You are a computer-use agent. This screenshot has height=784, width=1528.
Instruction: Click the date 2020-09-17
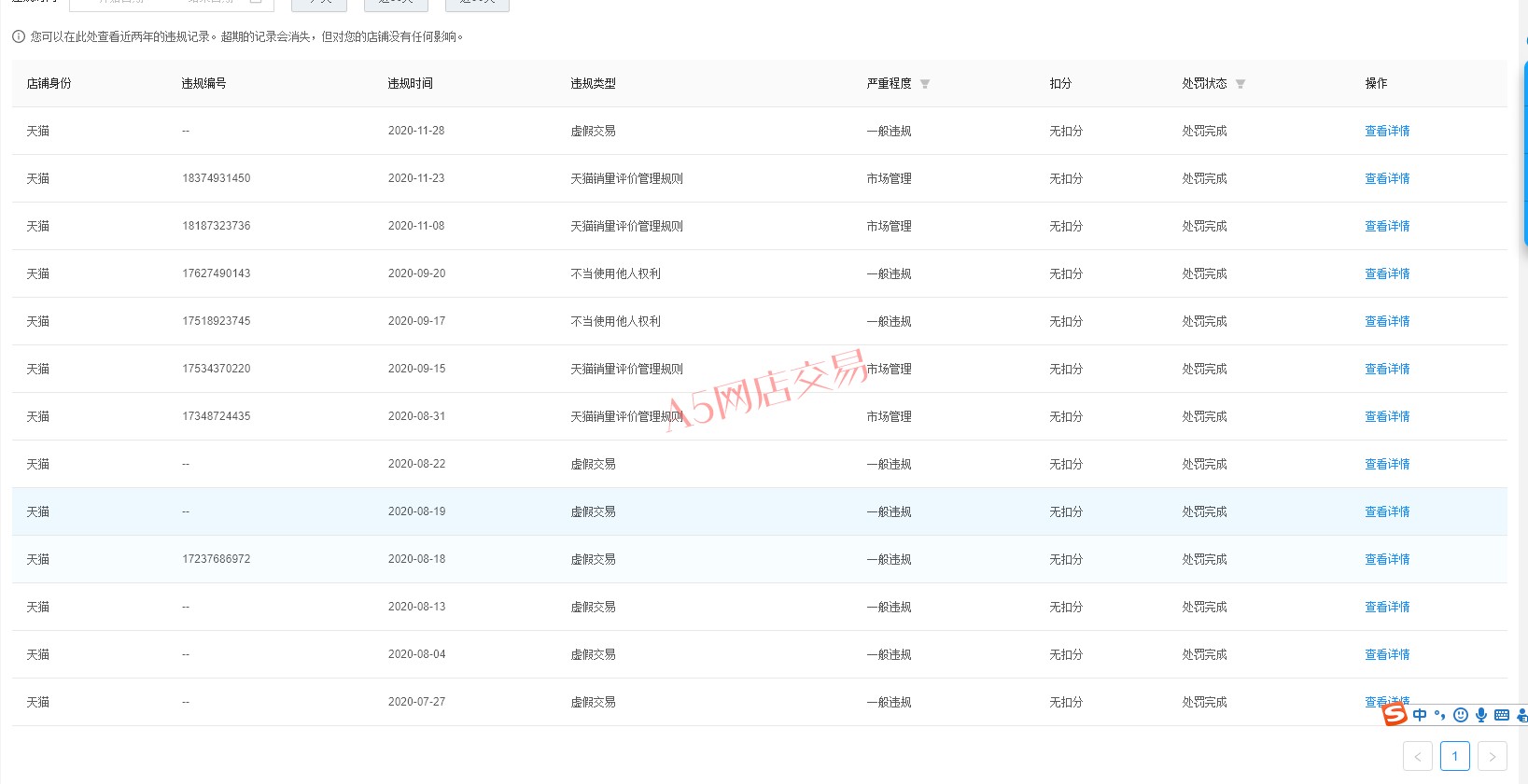417,321
